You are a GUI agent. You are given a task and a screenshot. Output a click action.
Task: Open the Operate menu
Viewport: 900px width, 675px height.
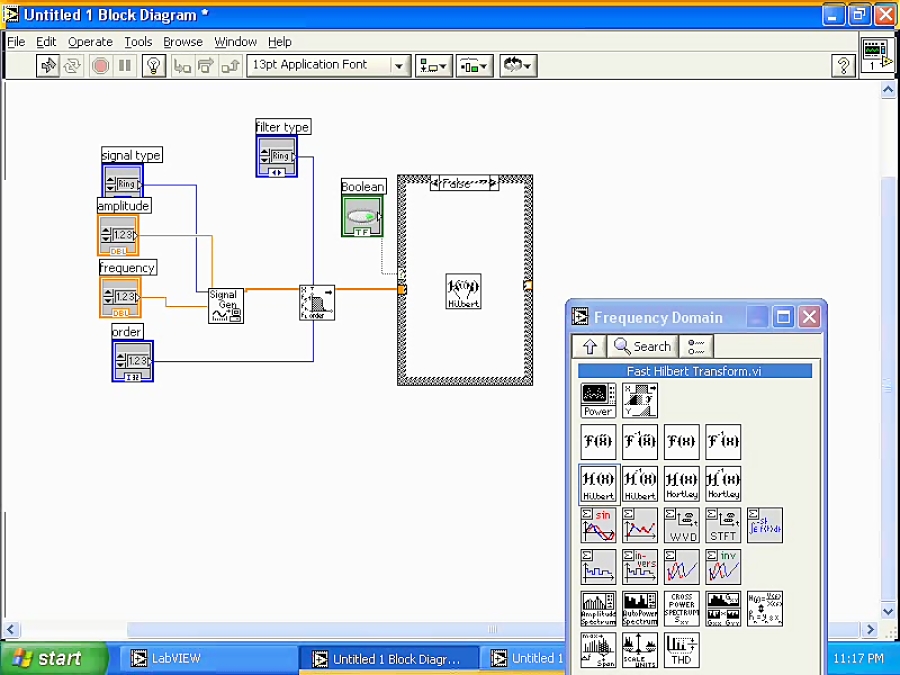click(x=90, y=42)
